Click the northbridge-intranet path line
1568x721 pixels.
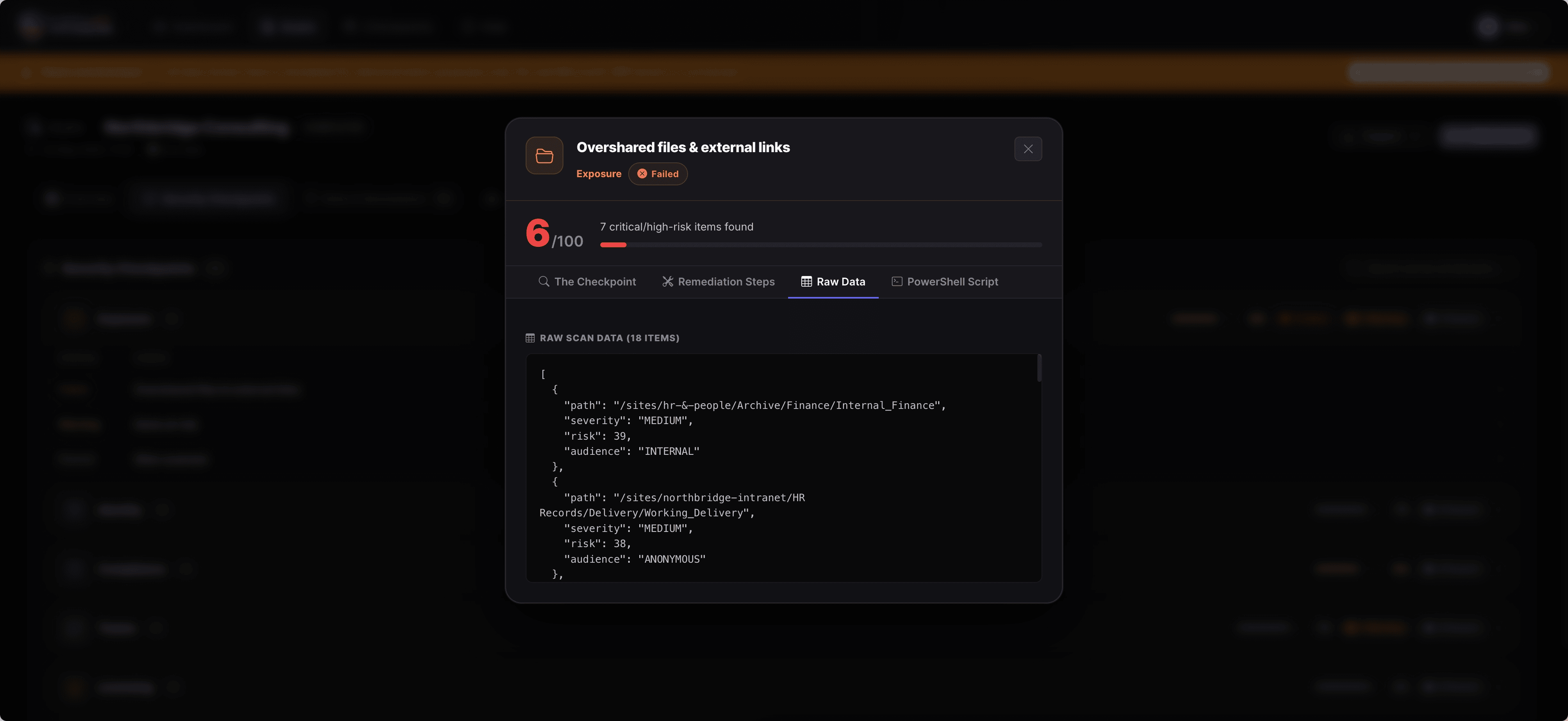click(672, 505)
